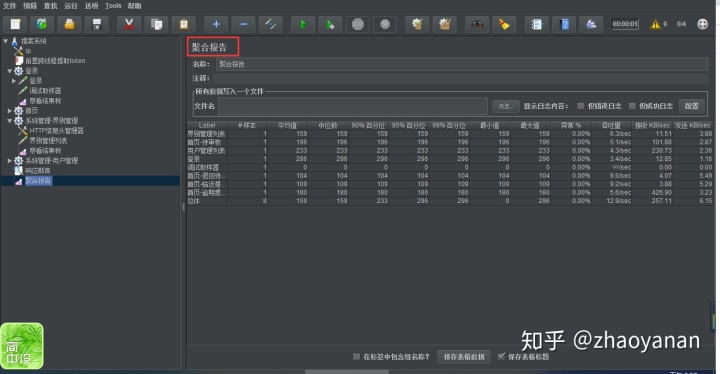Select the 调试取样器 tree item
Image resolution: width=720 pixels, height=374 pixels.
pyautogui.click(x=45, y=91)
